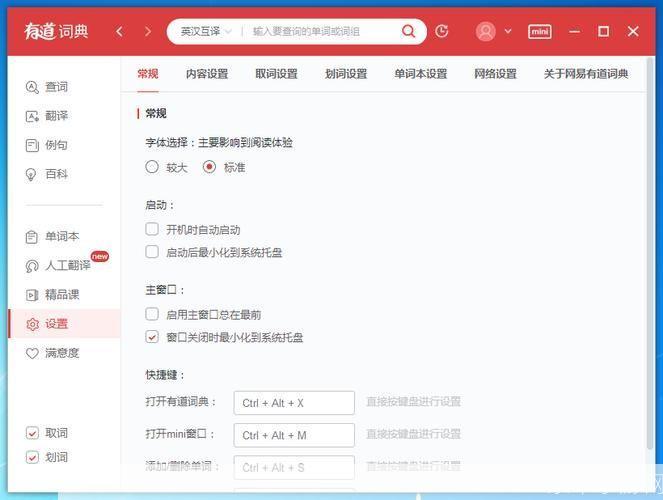
Task: Toggle the 取词 checkbox in sidebar
Action: click(x=32, y=433)
